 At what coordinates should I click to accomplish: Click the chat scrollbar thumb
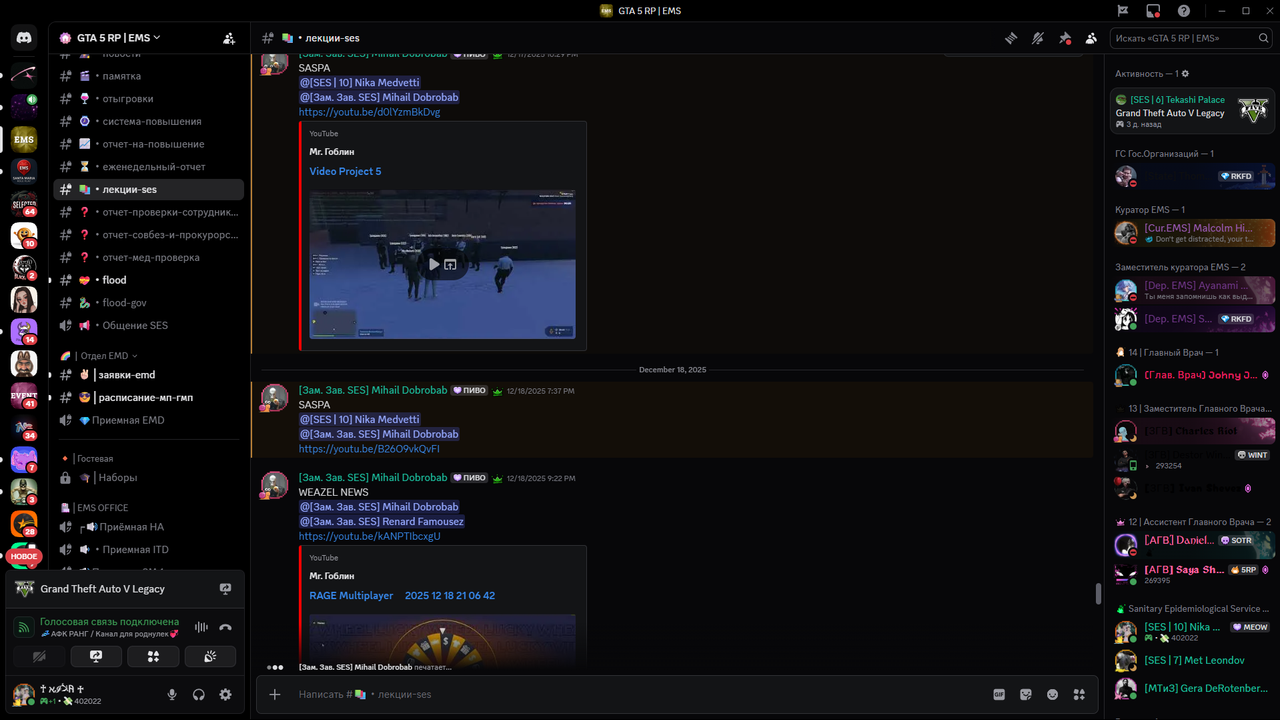[x=1099, y=594]
